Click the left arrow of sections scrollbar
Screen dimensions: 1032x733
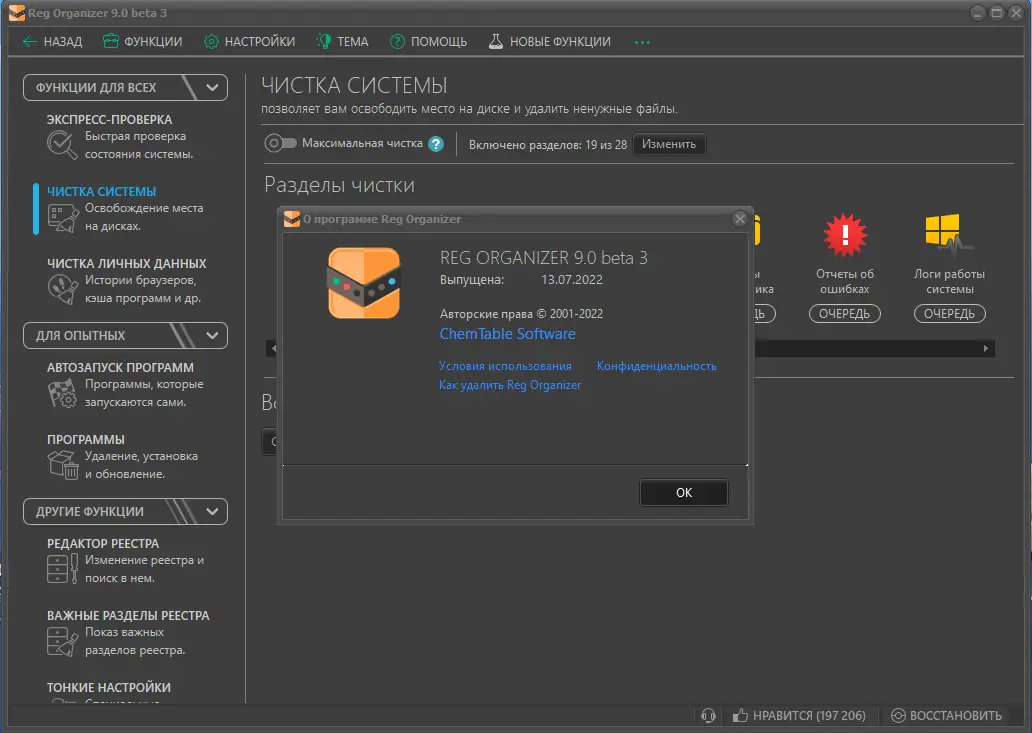coord(272,348)
